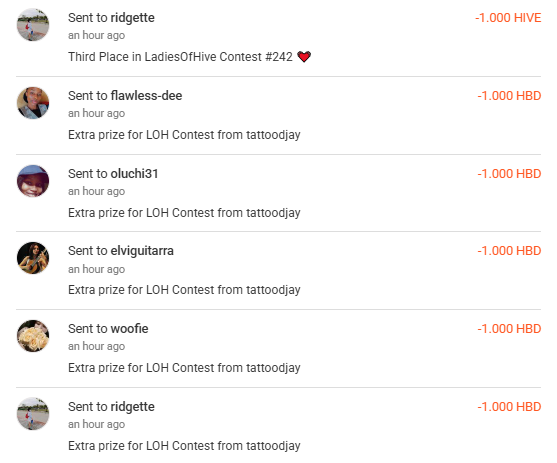Image resolution: width=557 pixels, height=463 pixels.
Task: Click the memo under Sent to oluchi31
Action: [x=184, y=213]
